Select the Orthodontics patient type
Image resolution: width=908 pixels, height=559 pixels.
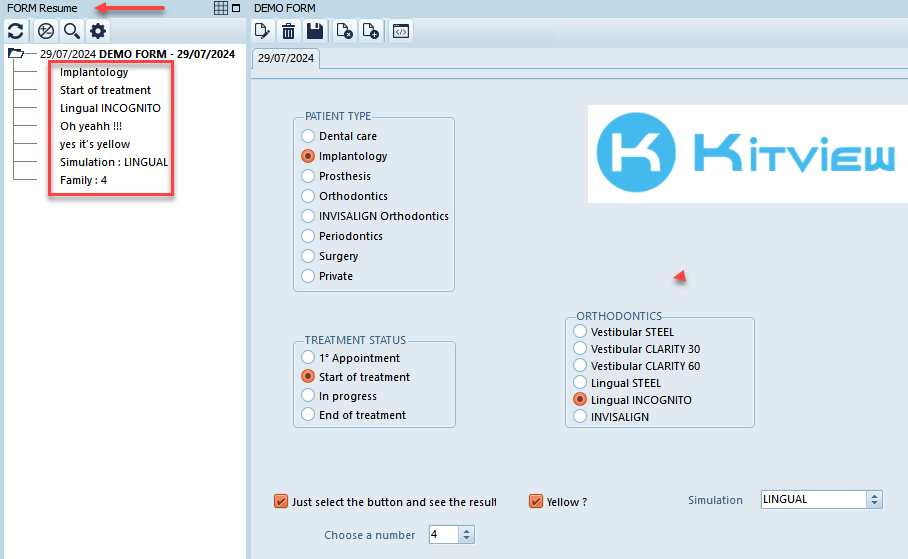point(308,196)
